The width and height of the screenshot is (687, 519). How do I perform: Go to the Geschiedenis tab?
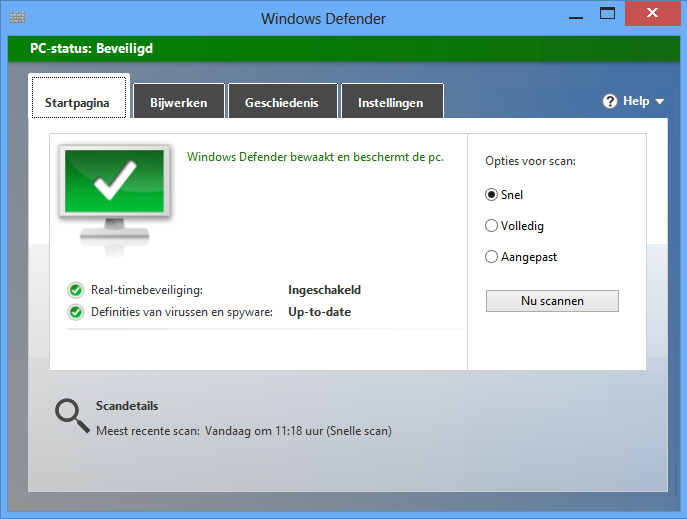283,101
